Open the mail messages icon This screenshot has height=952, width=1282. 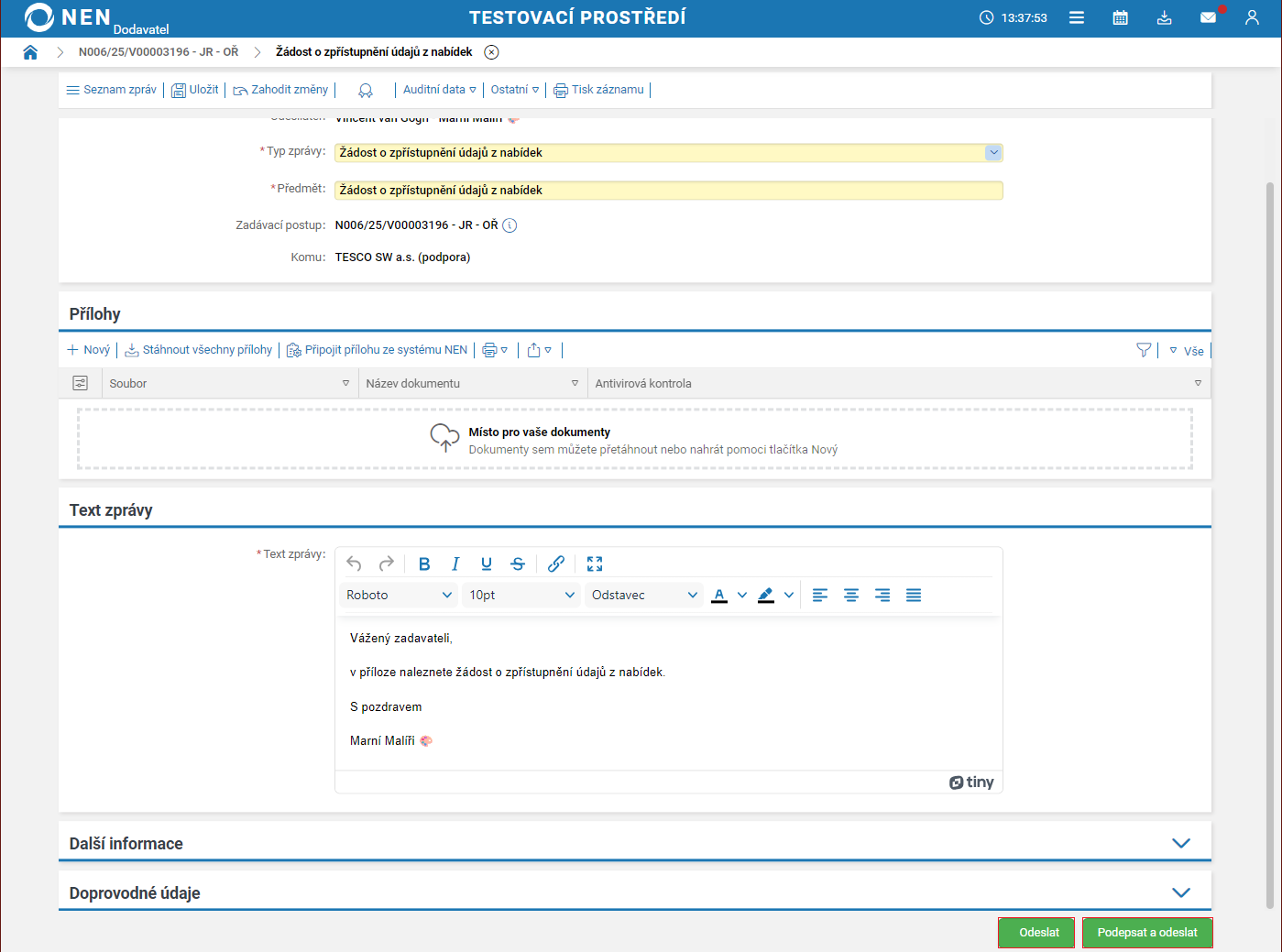[1209, 17]
